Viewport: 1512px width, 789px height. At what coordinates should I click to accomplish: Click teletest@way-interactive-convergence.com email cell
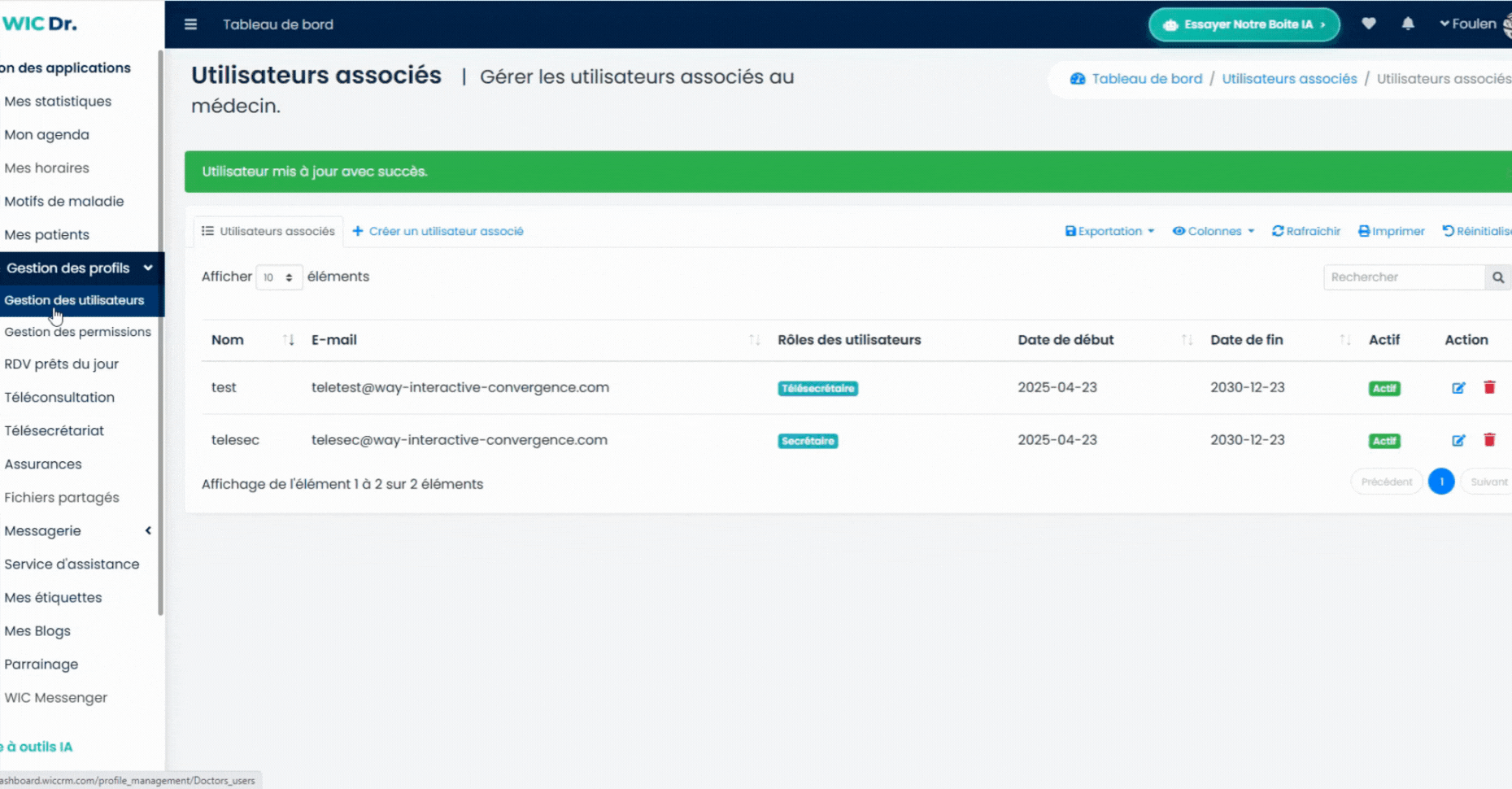click(460, 387)
